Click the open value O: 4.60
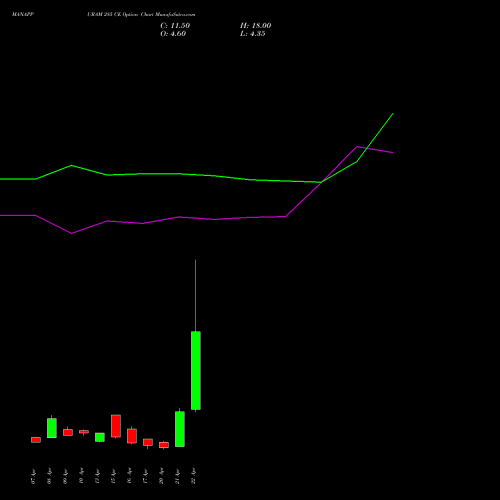 [173, 34]
